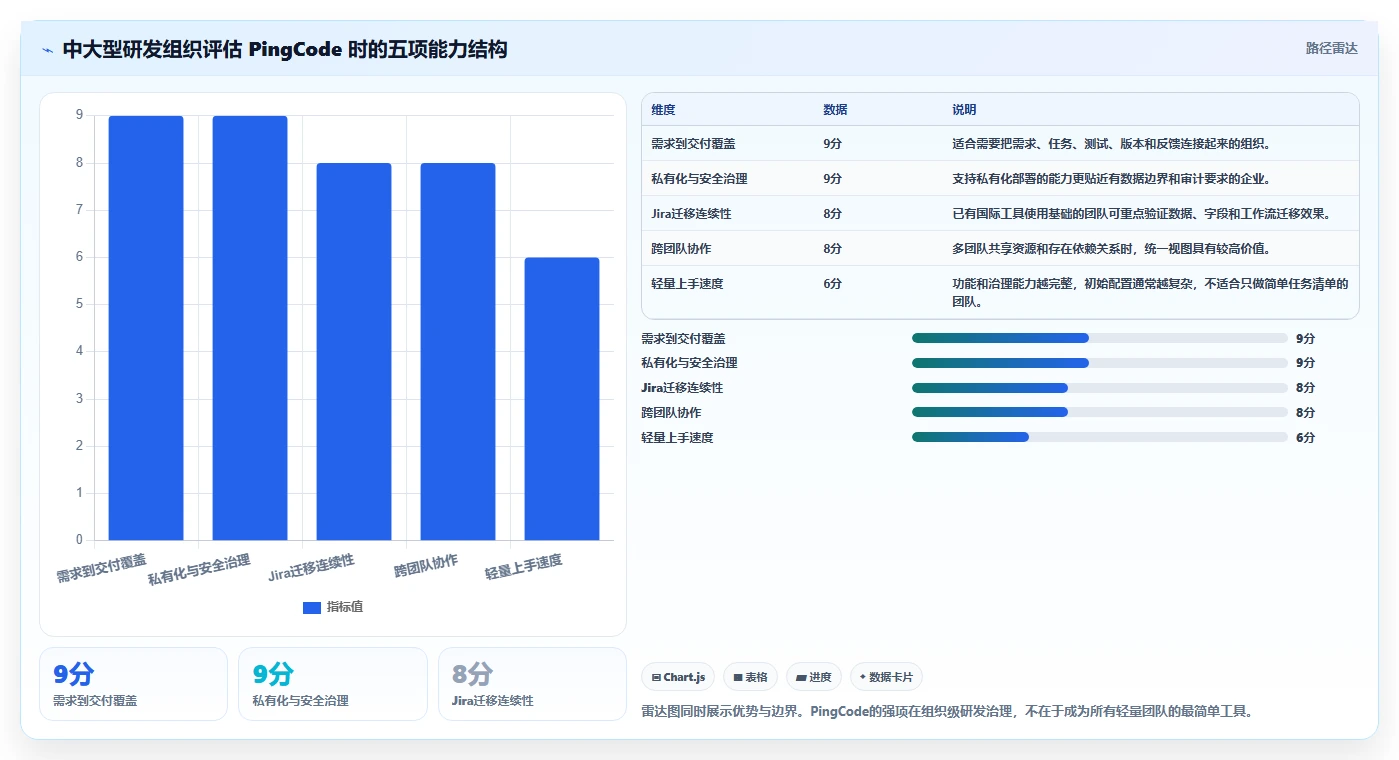Click the chart bar for Jira迁移连续性
The image size is (1399, 760).
pos(354,352)
